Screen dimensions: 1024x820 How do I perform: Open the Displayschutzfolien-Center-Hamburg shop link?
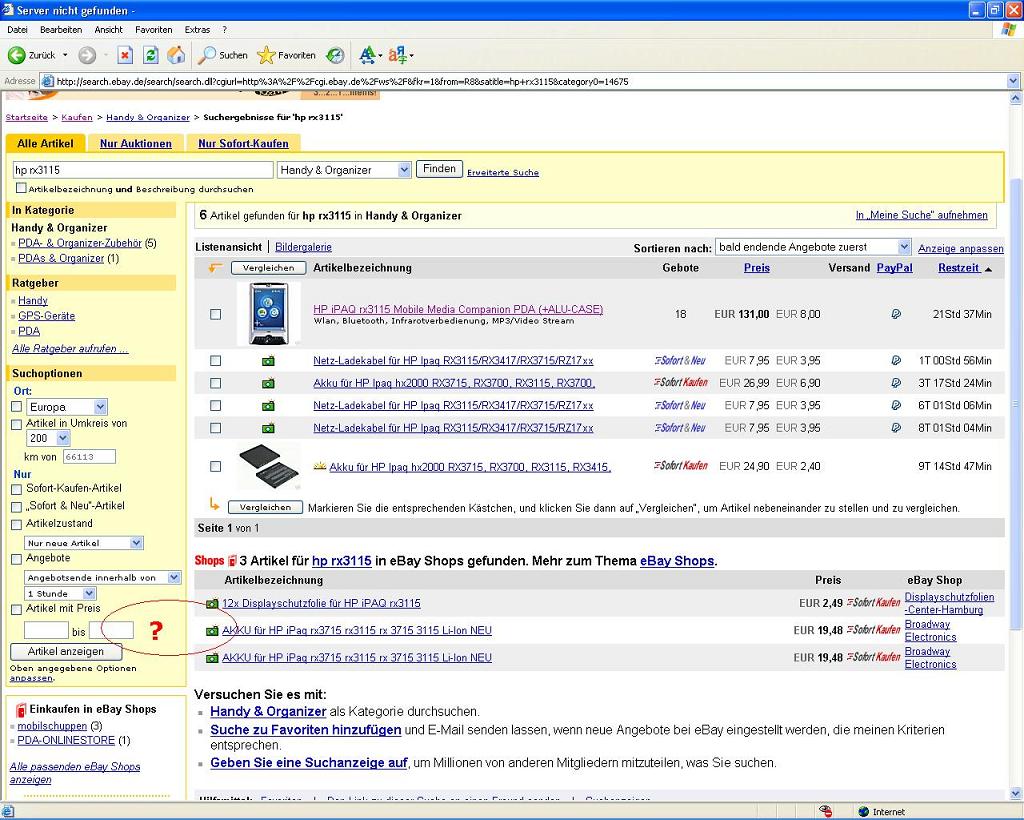[x=950, y=603]
